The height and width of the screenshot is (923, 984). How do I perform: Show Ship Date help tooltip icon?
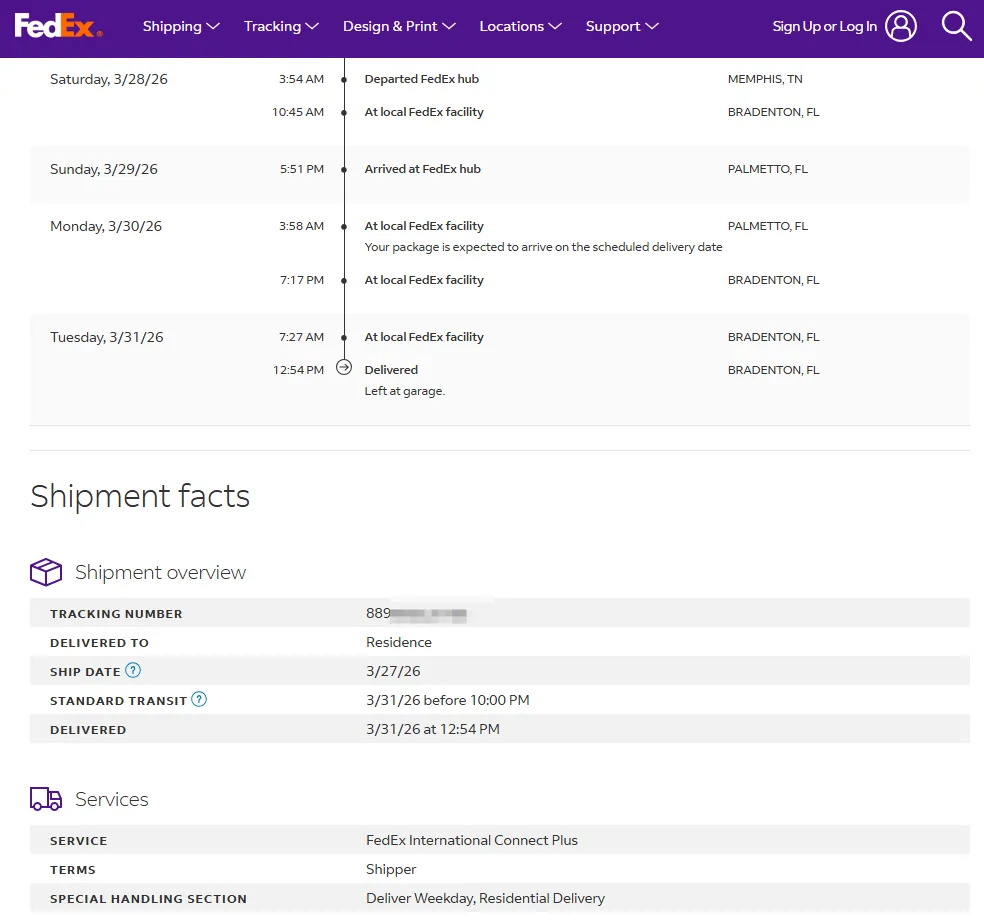coord(133,670)
